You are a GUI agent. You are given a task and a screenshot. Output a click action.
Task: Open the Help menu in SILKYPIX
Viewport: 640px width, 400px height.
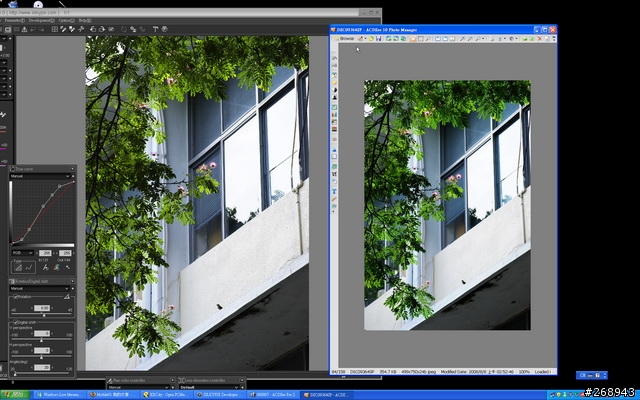point(85,20)
